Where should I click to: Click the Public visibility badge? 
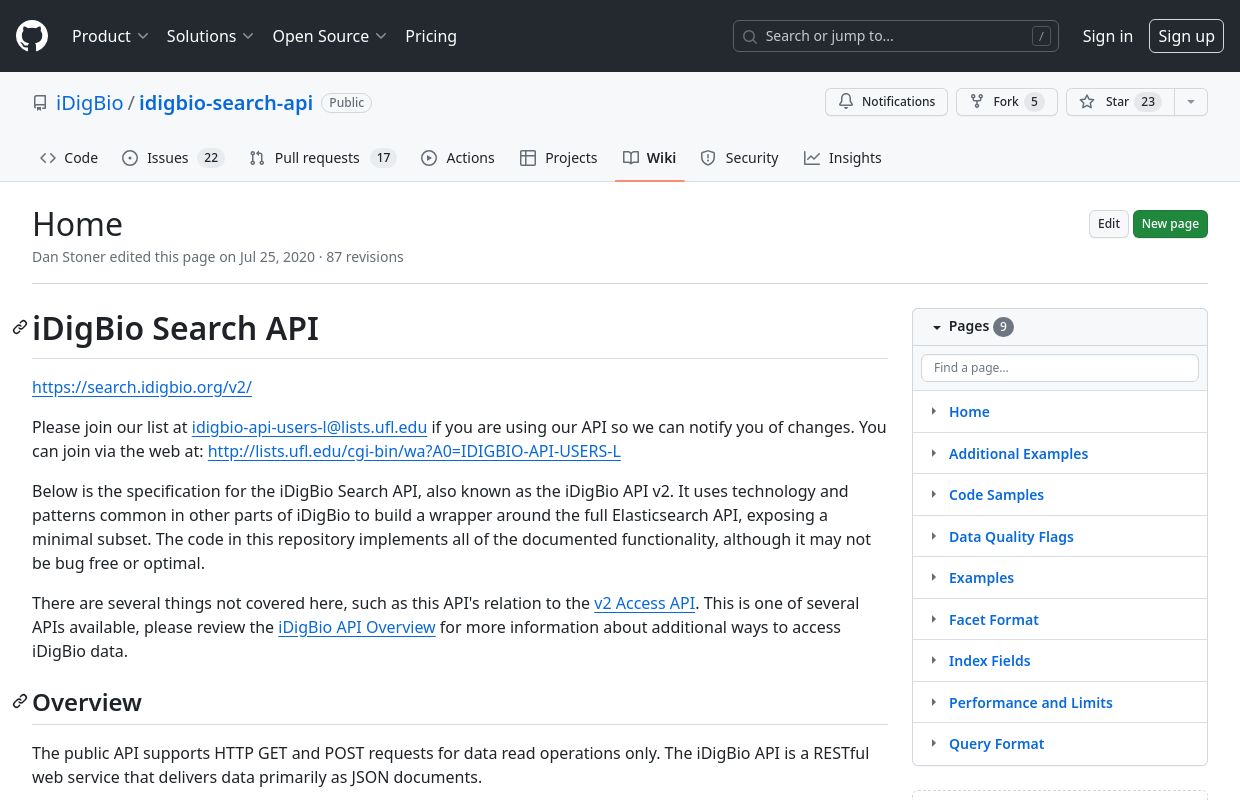click(x=347, y=102)
